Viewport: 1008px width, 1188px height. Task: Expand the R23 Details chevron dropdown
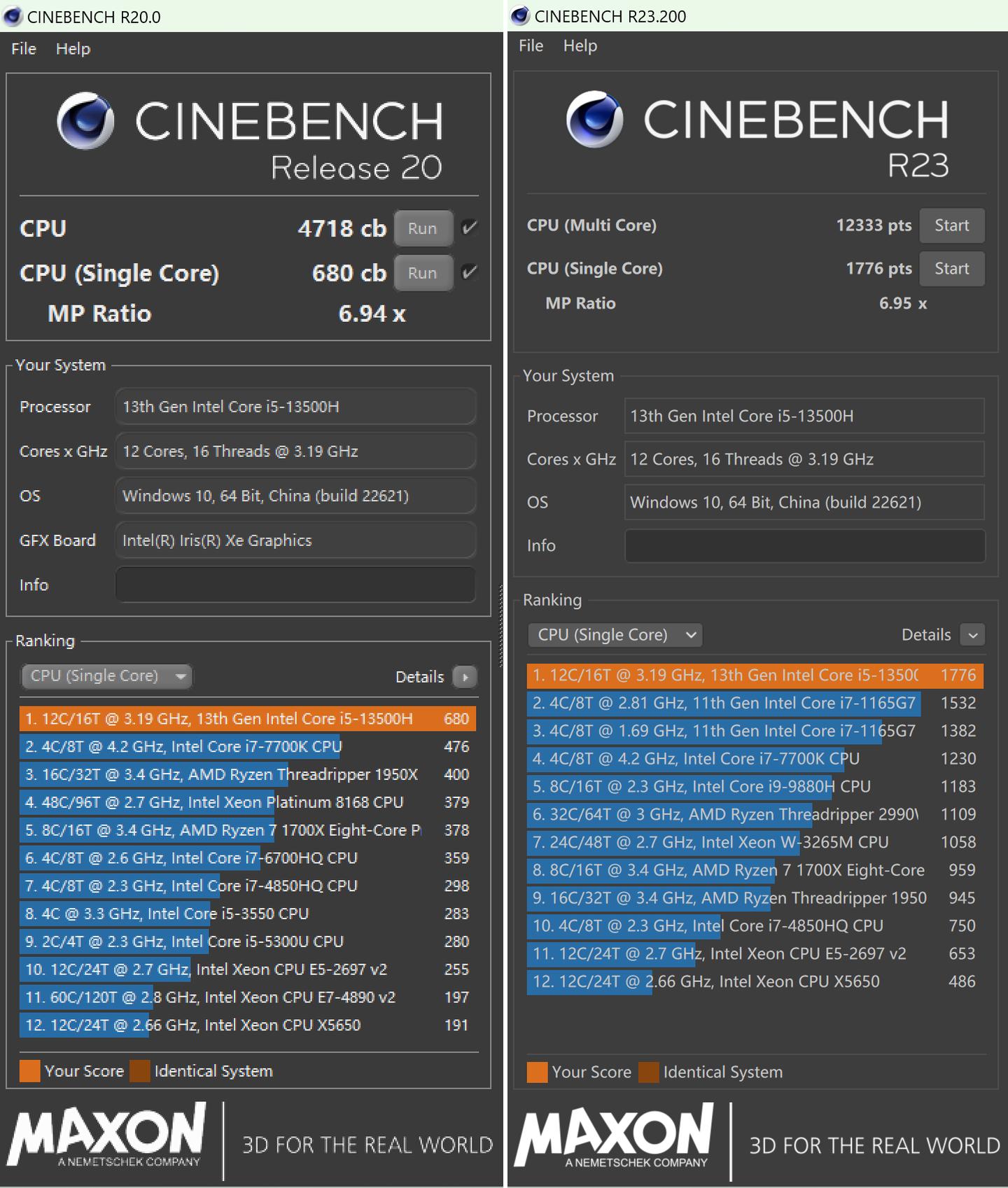[972, 635]
